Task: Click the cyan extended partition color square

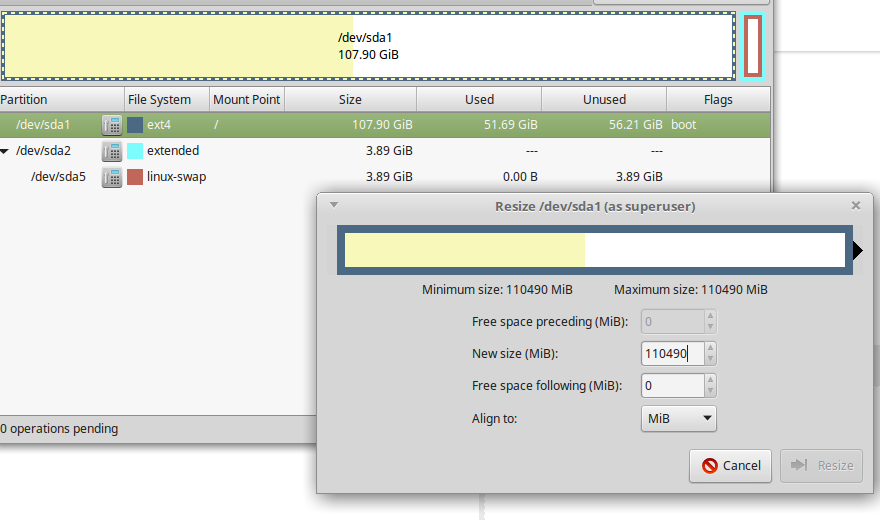Action: point(135,151)
